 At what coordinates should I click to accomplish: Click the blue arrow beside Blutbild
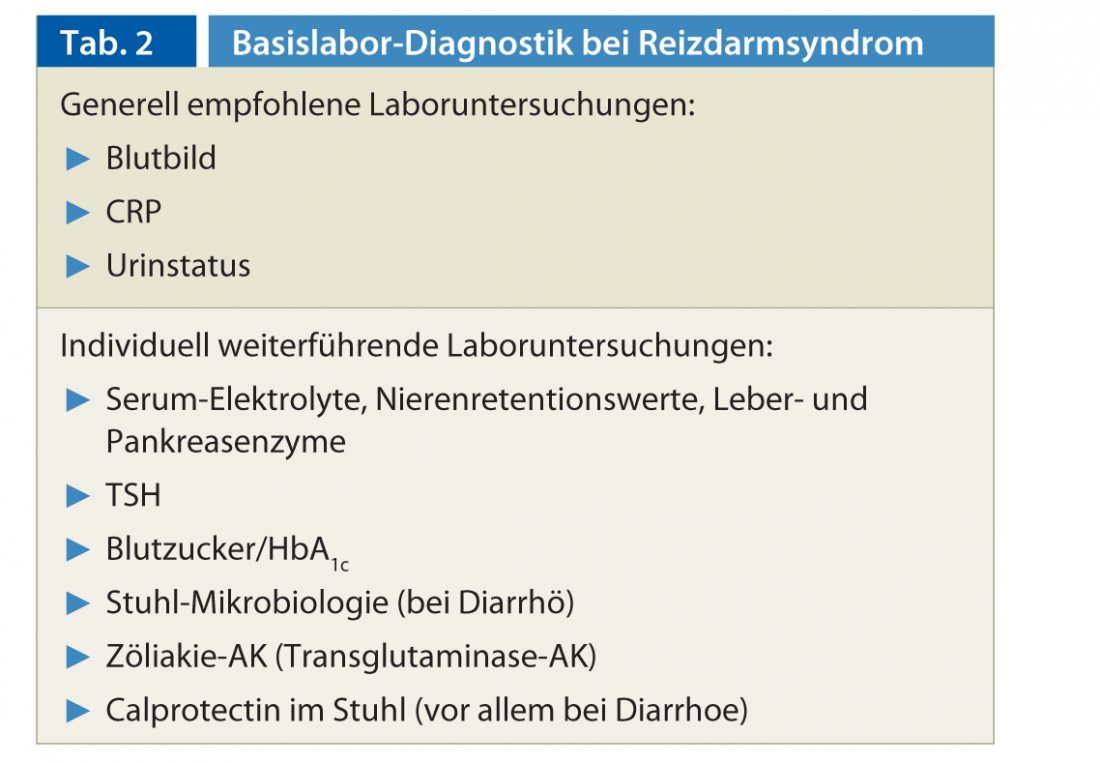click(78, 159)
